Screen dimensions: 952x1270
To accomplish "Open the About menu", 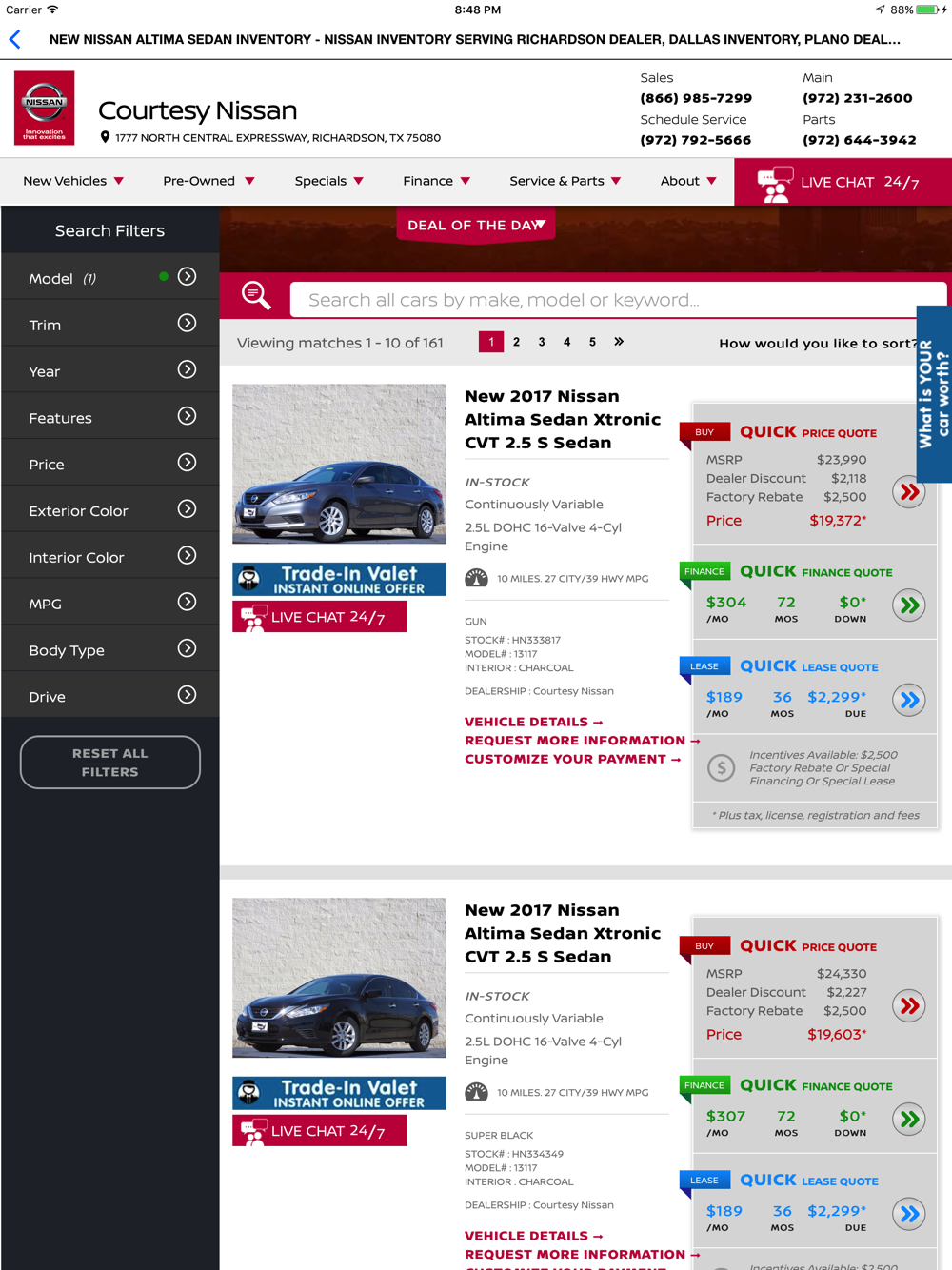I will [x=688, y=181].
